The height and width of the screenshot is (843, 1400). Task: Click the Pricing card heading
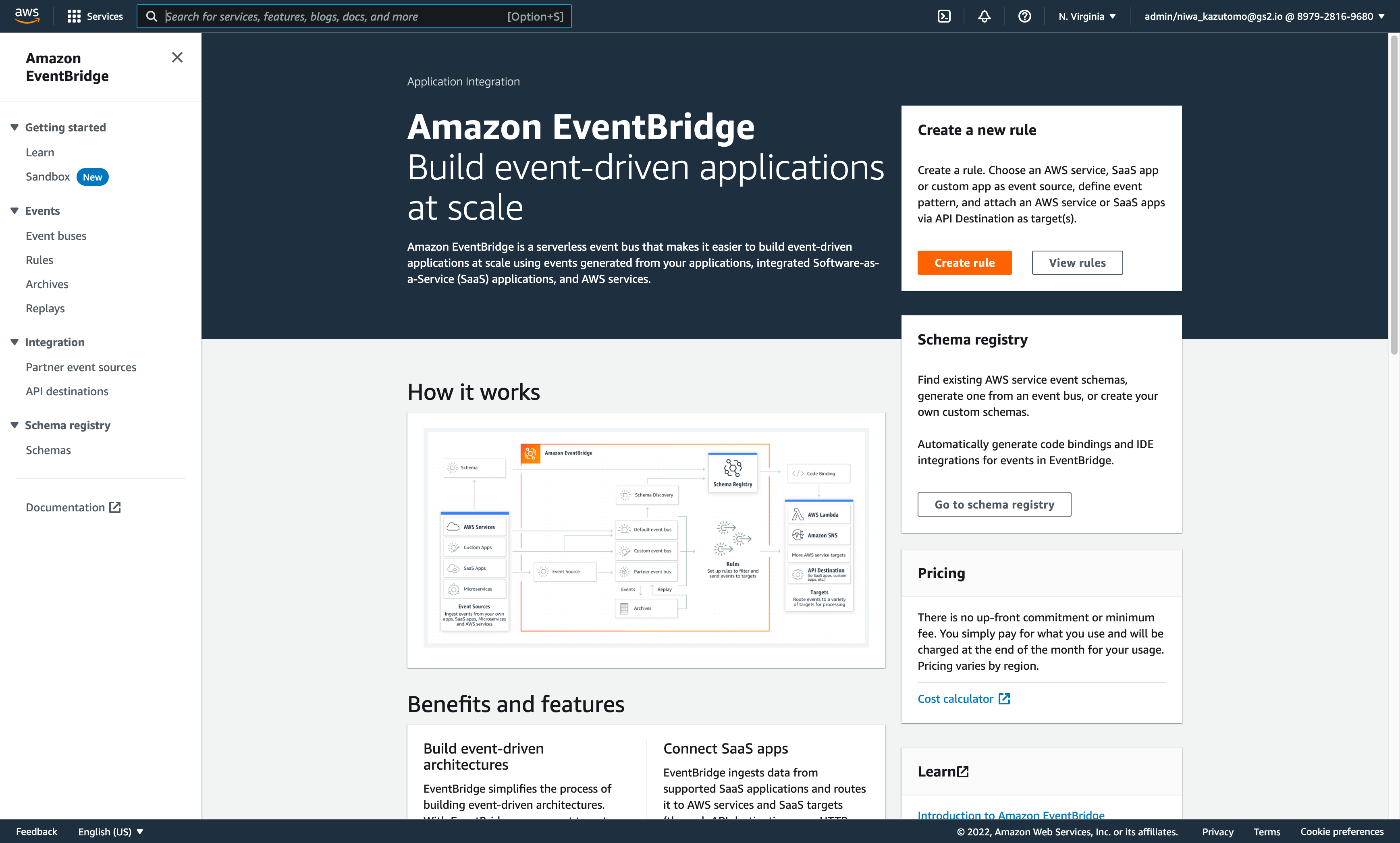tap(941, 573)
